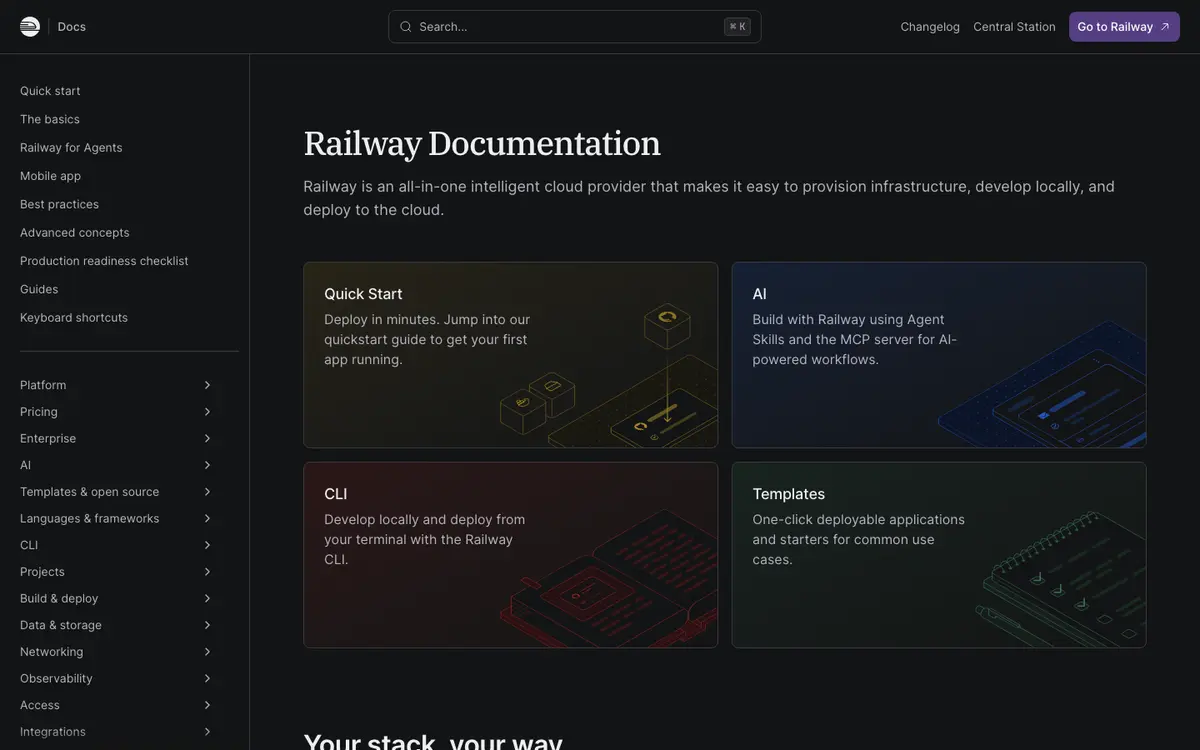Viewport: 1200px width, 750px height.
Task: Select the Pricing sidebar label
Action: [x=39, y=412]
